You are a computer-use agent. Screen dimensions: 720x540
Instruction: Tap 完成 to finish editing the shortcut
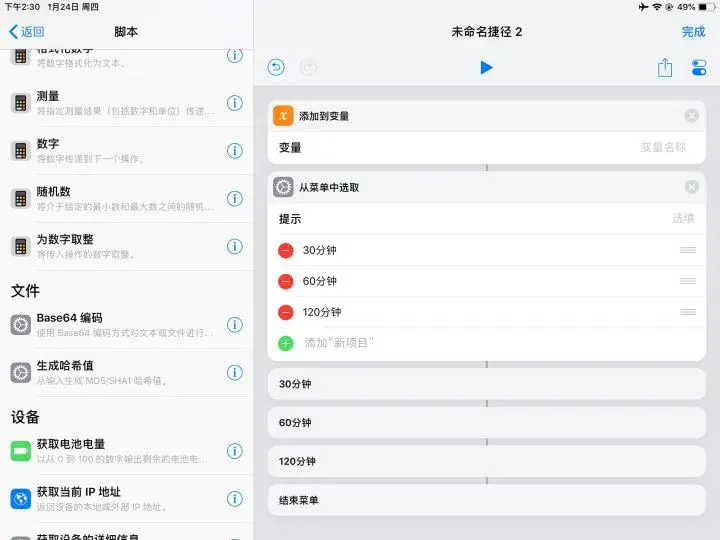tap(693, 32)
